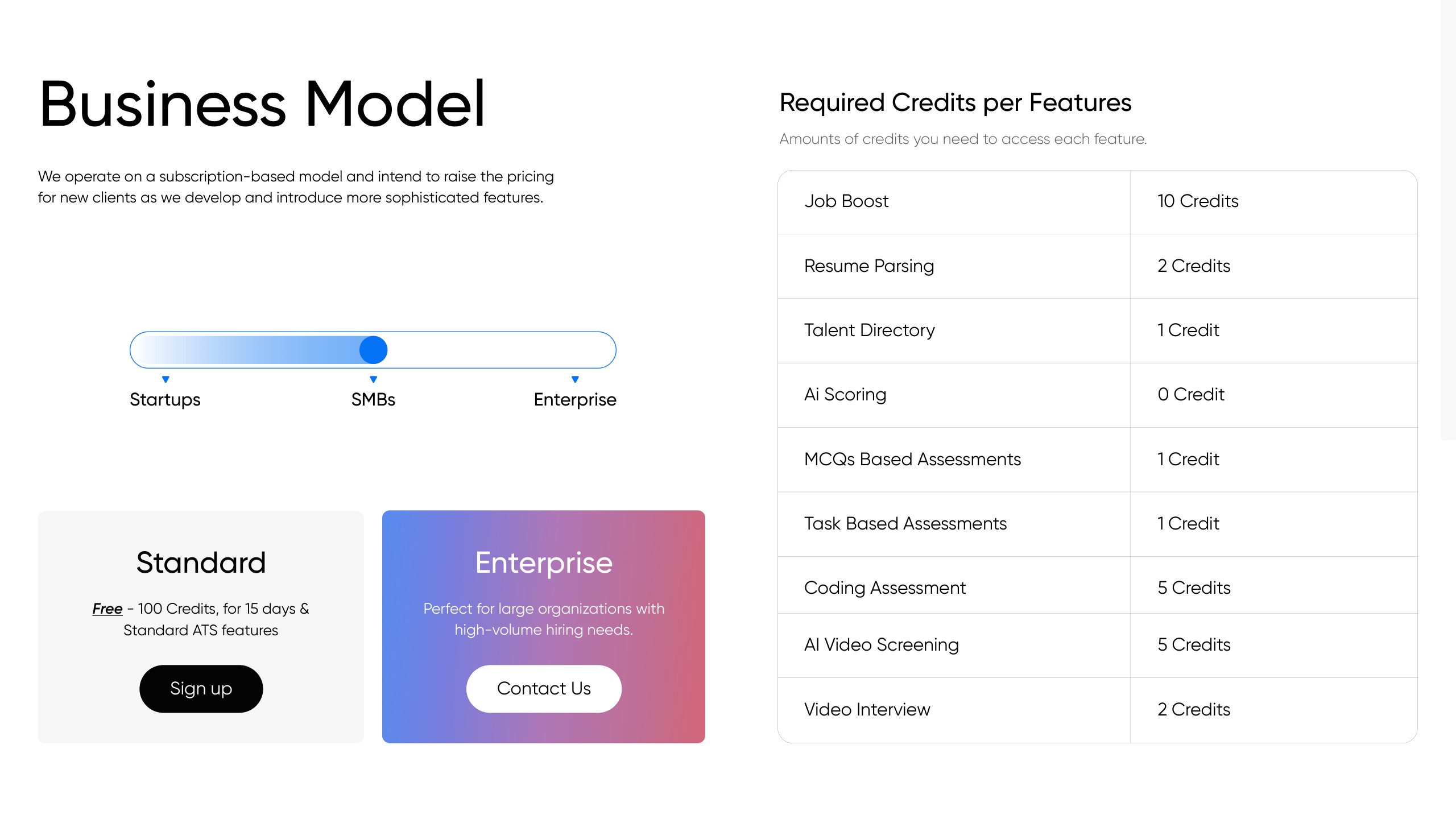
Task: Select the Talent Directory row
Action: click(x=1097, y=330)
